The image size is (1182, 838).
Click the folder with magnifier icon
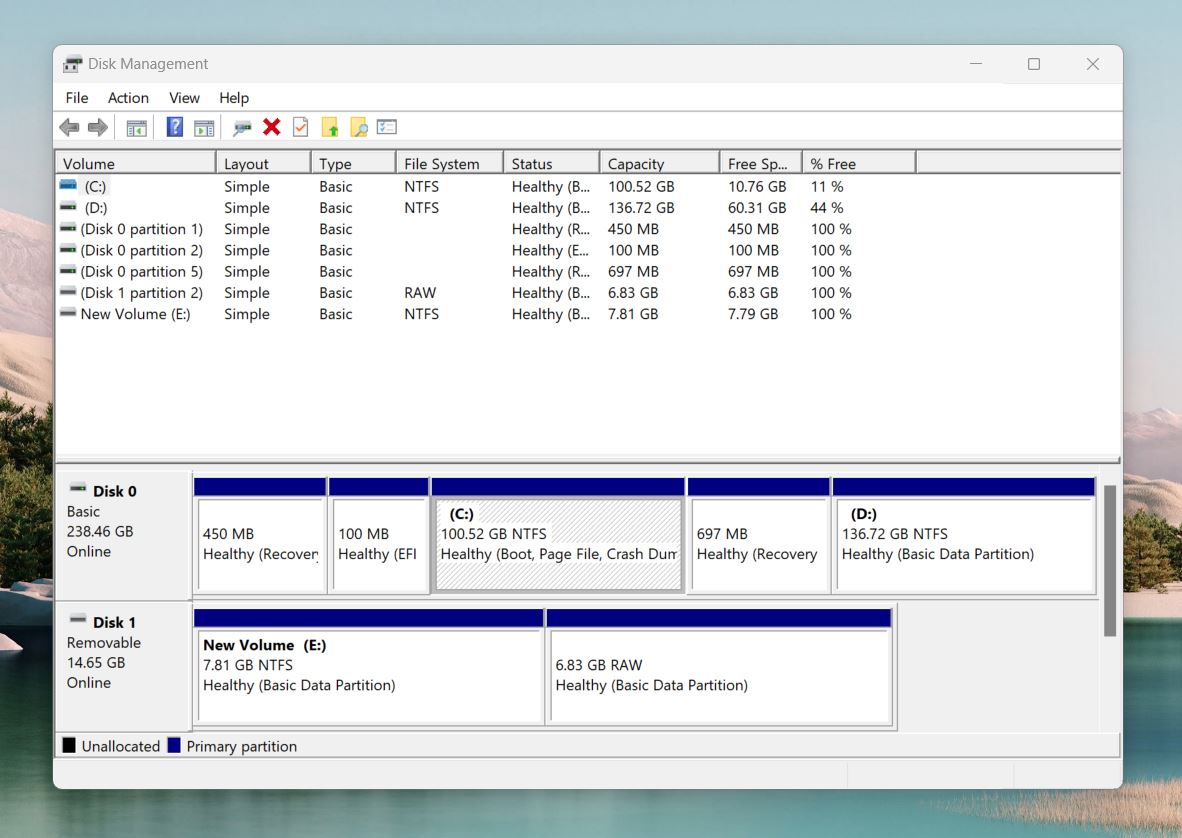pos(359,127)
